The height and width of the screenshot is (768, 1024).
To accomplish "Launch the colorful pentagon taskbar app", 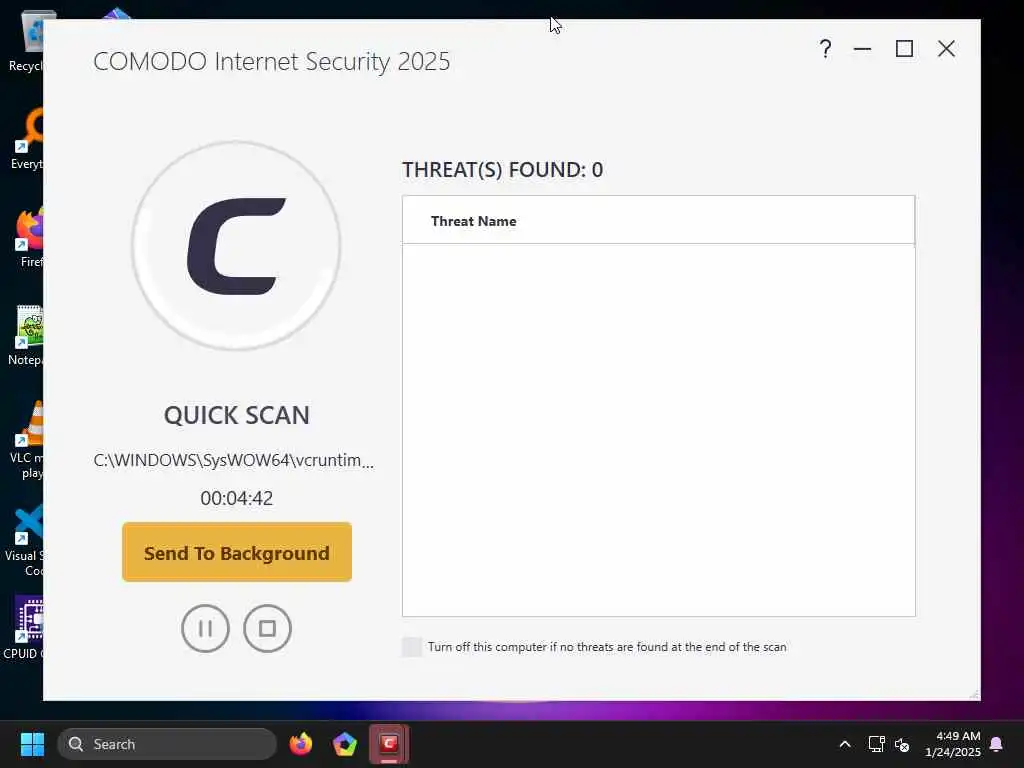I will [345, 744].
